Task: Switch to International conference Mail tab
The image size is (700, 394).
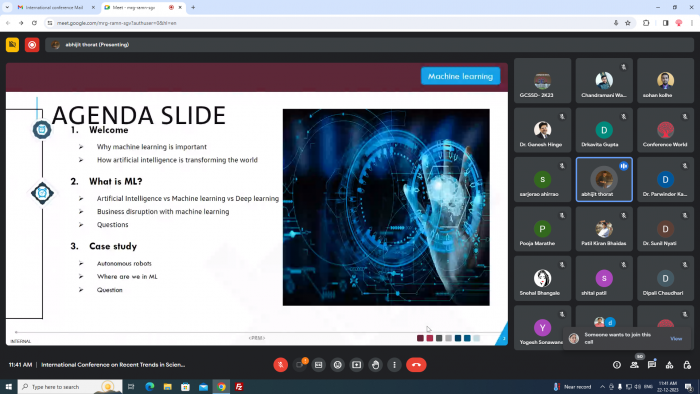Action: point(55,8)
